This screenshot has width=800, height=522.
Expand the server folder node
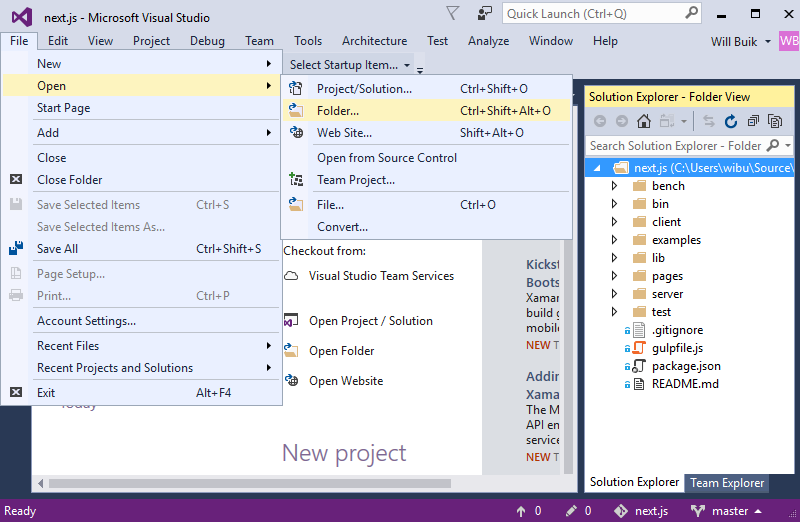(614, 294)
